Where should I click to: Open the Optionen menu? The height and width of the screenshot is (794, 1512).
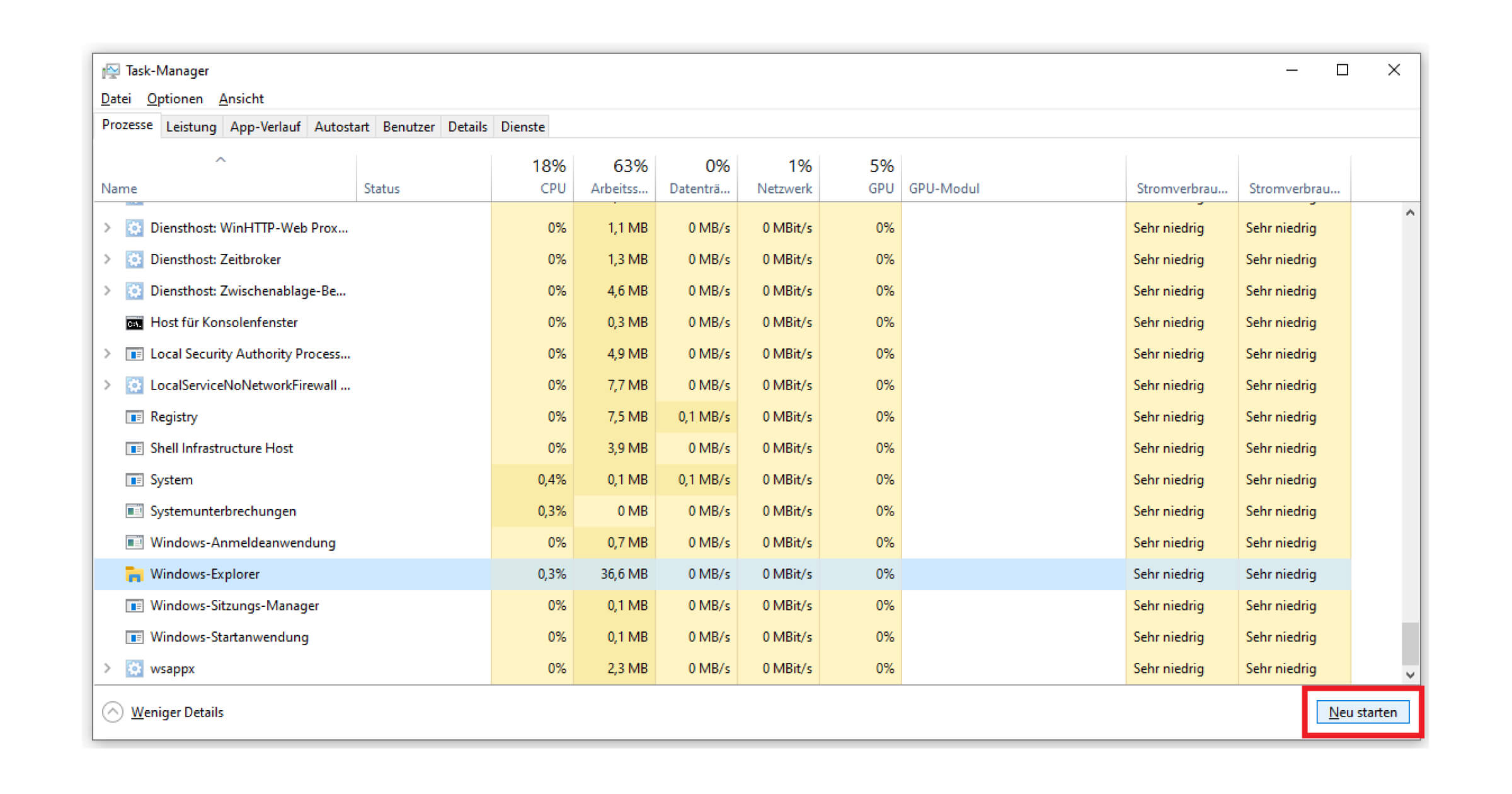point(175,98)
